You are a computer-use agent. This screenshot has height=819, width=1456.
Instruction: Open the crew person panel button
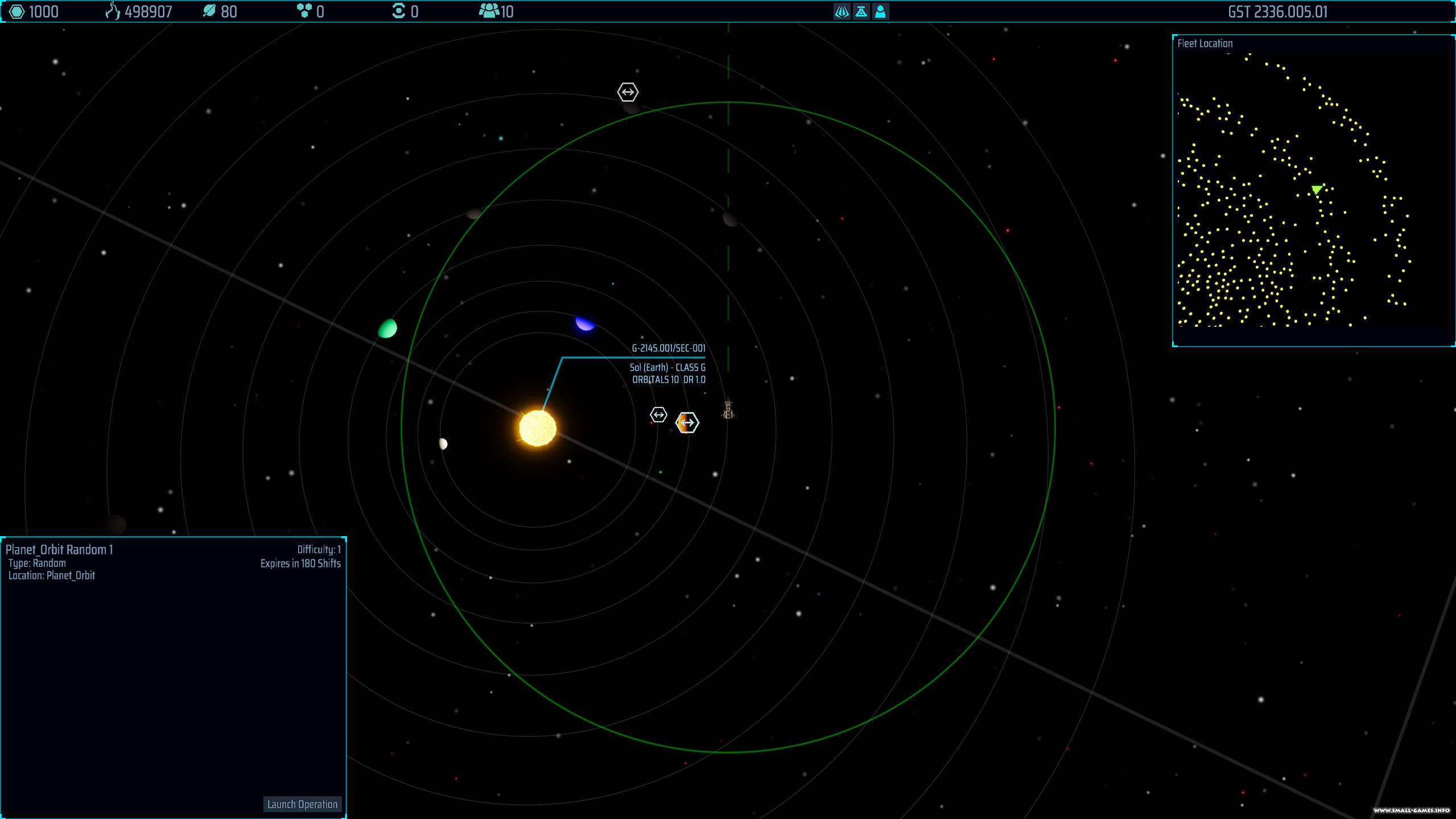pos(880,11)
